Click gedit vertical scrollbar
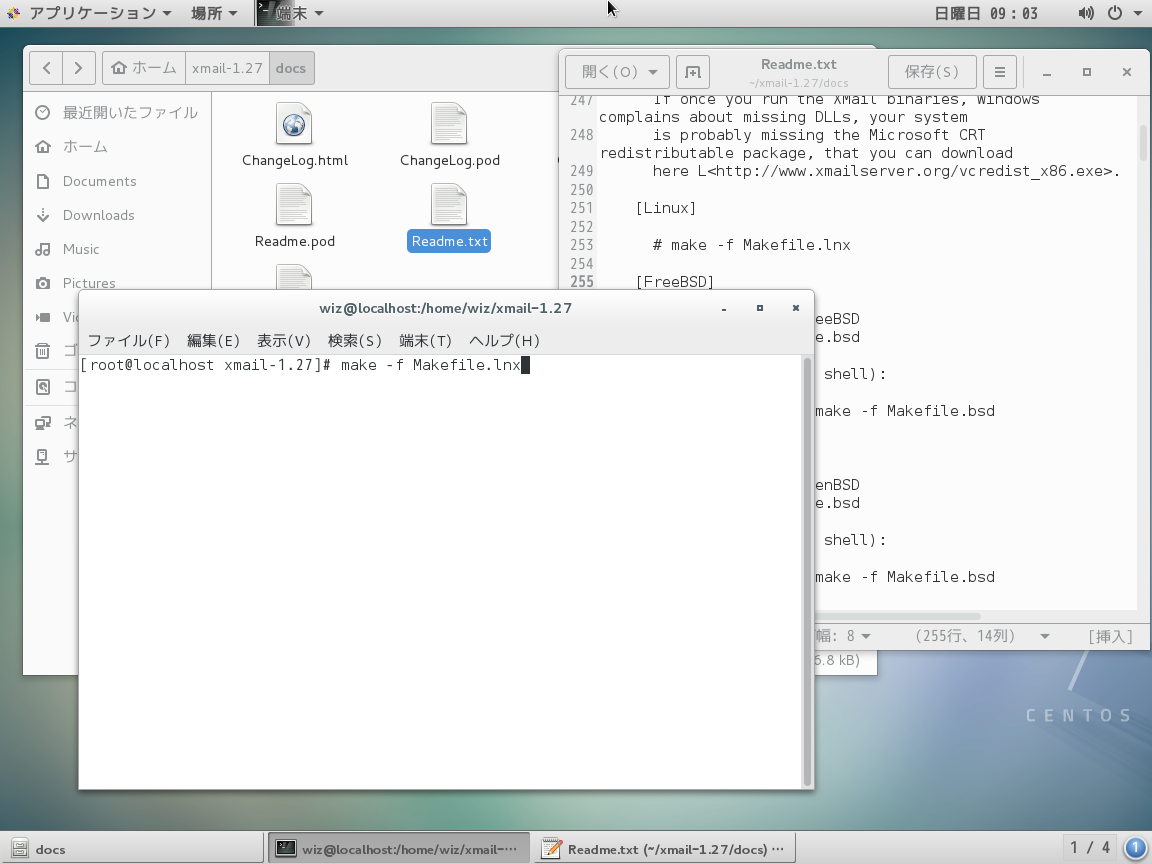Image resolution: width=1152 pixels, height=864 pixels. click(1142, 143)
